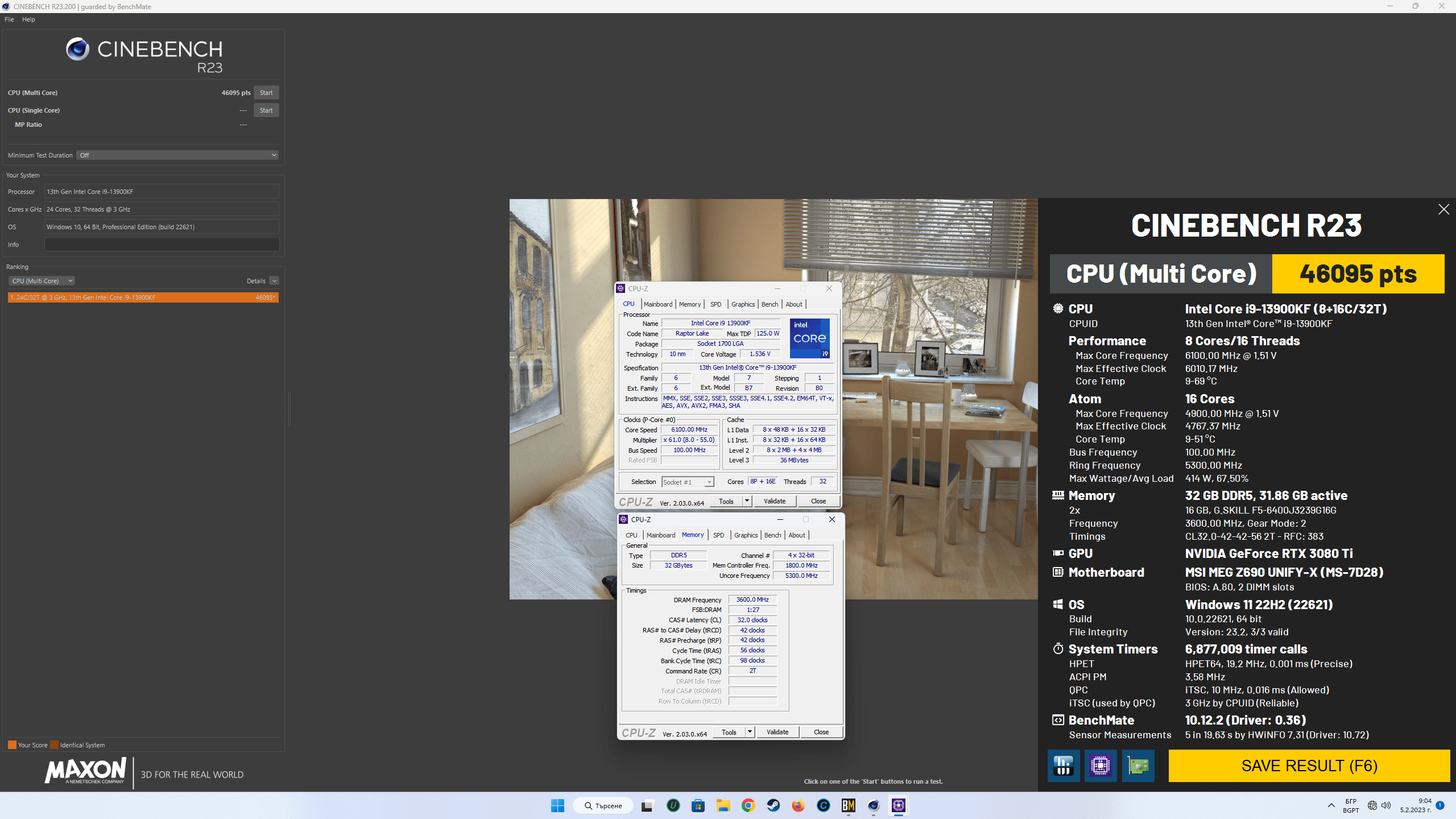The width and height of the screenshot is (1456, 819).
Task: Open Tools dropdown arrow in bottom CPU-Z window
Action: 750,732
